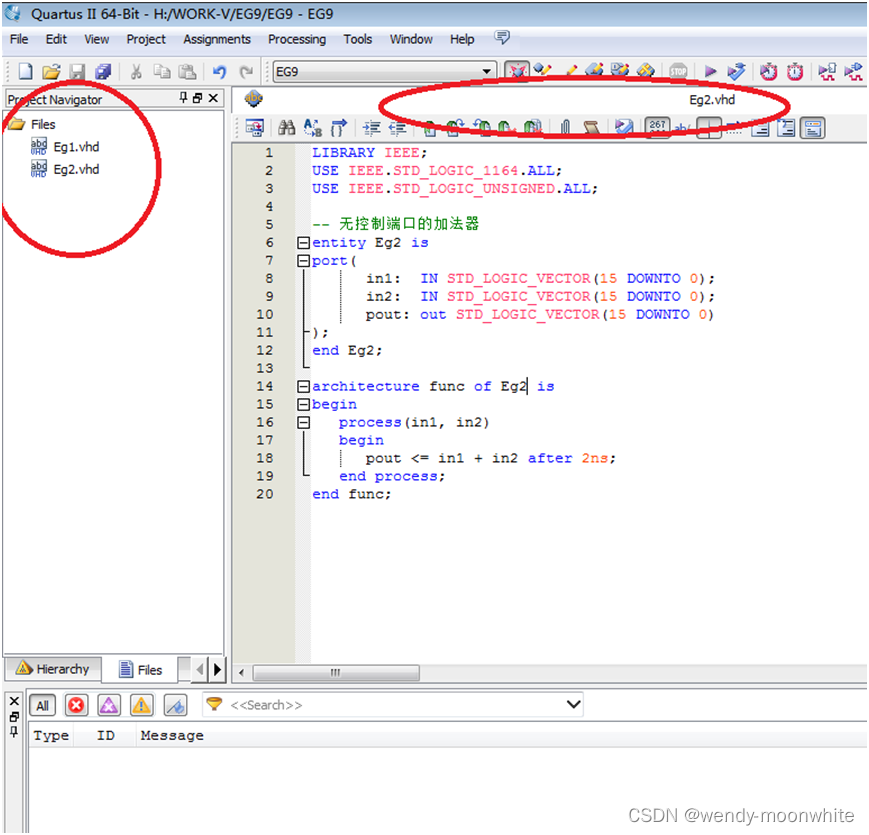
Task: Toggle the flagged messages filter
Action: point(175,705)
